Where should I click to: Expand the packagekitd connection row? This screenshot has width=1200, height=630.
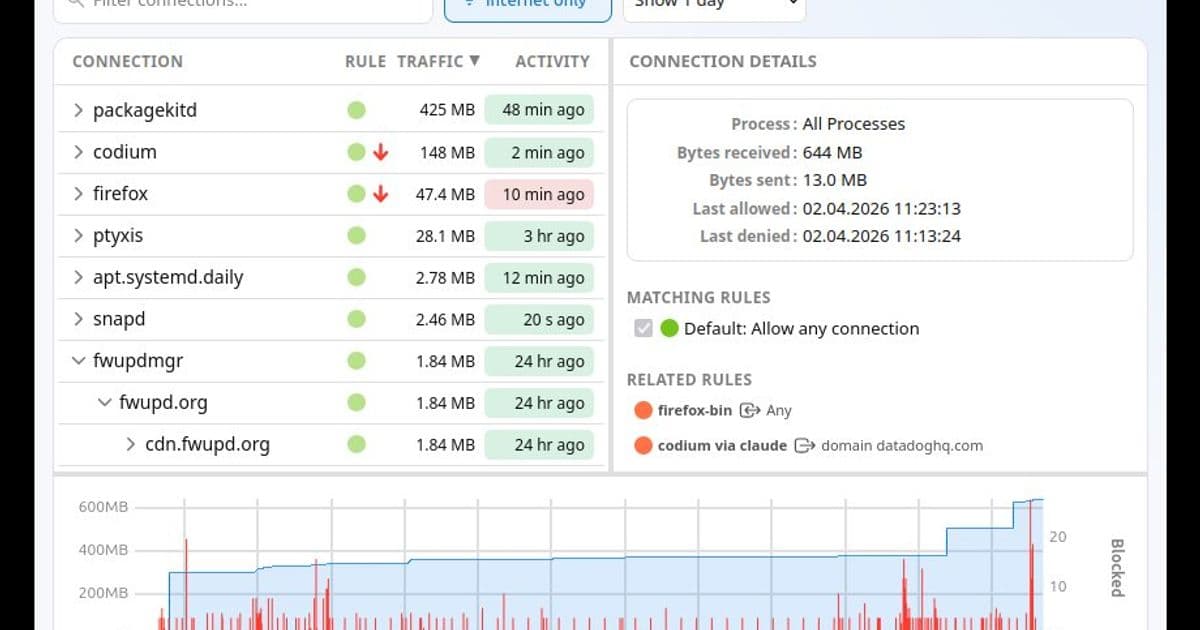pyautogui.click(x=78, y=110)
